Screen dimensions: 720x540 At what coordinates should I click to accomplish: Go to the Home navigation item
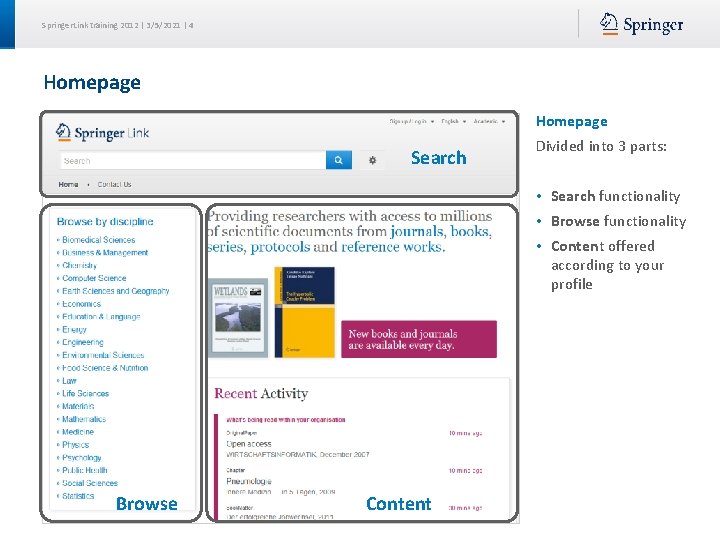pyautogui.click(x=68, y=184)
